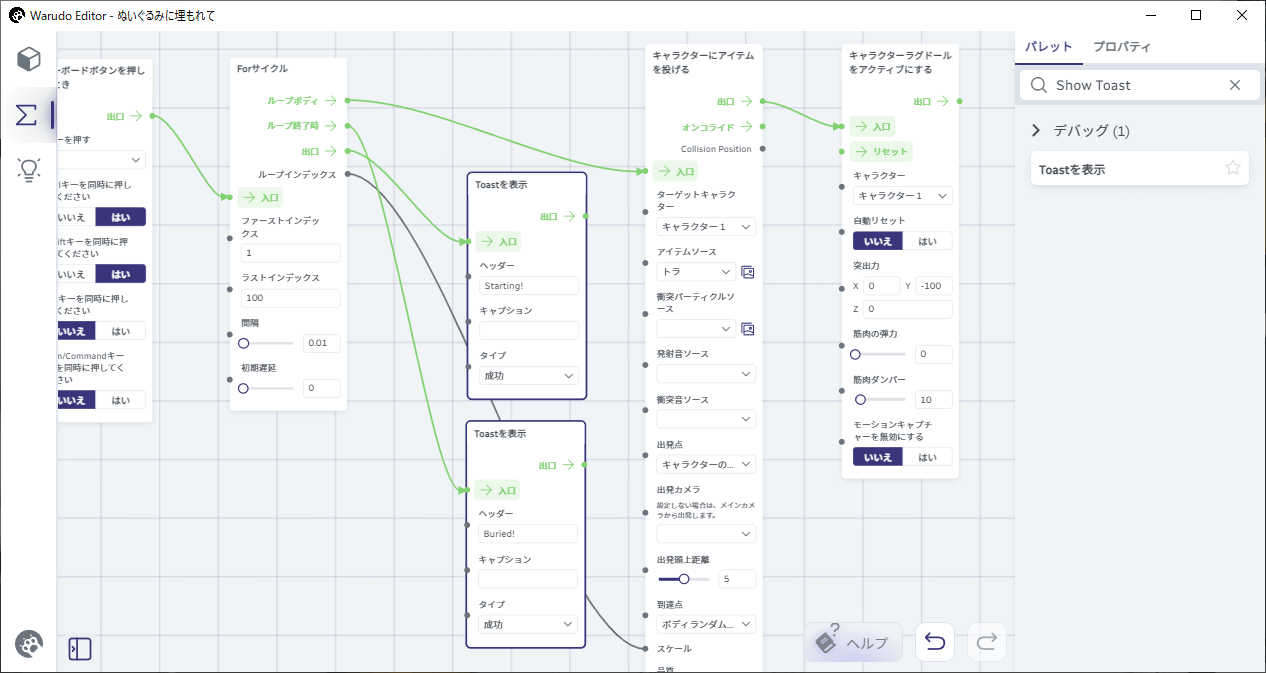Click the ヘッダー field containing Buried!
The image size is (1266, 673).
[528, 534]
